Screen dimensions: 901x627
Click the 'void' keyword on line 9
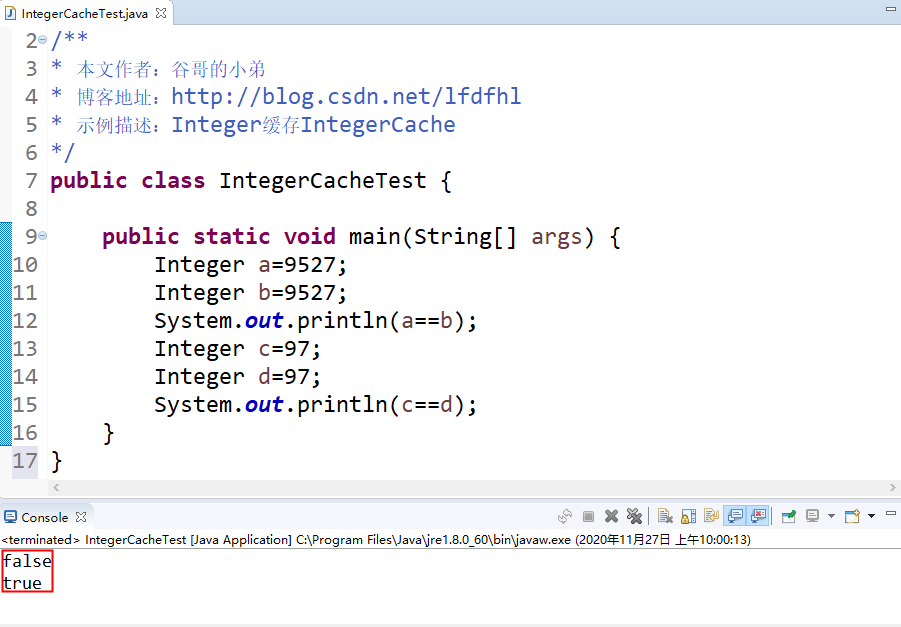(x=310, y=237)
